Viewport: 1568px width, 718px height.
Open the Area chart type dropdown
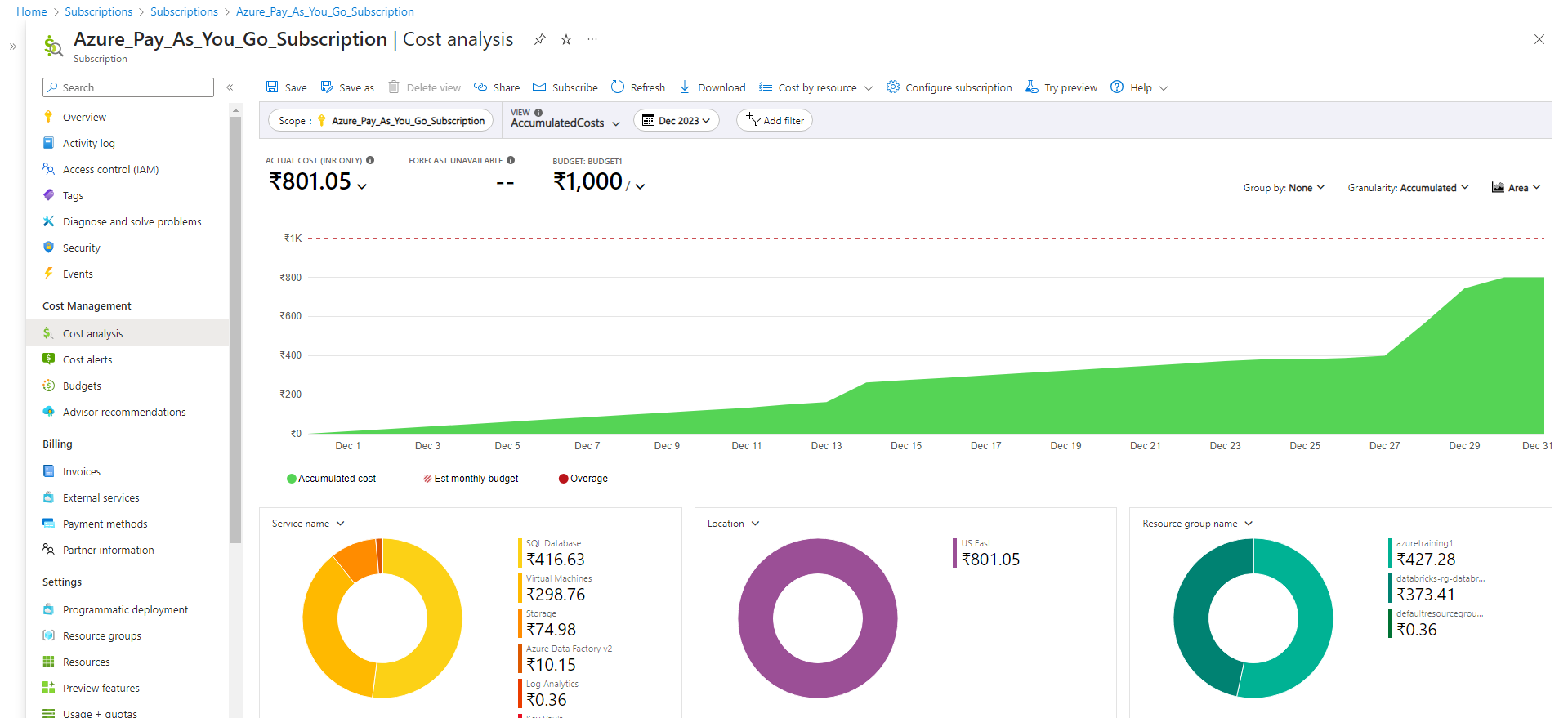1517,188
